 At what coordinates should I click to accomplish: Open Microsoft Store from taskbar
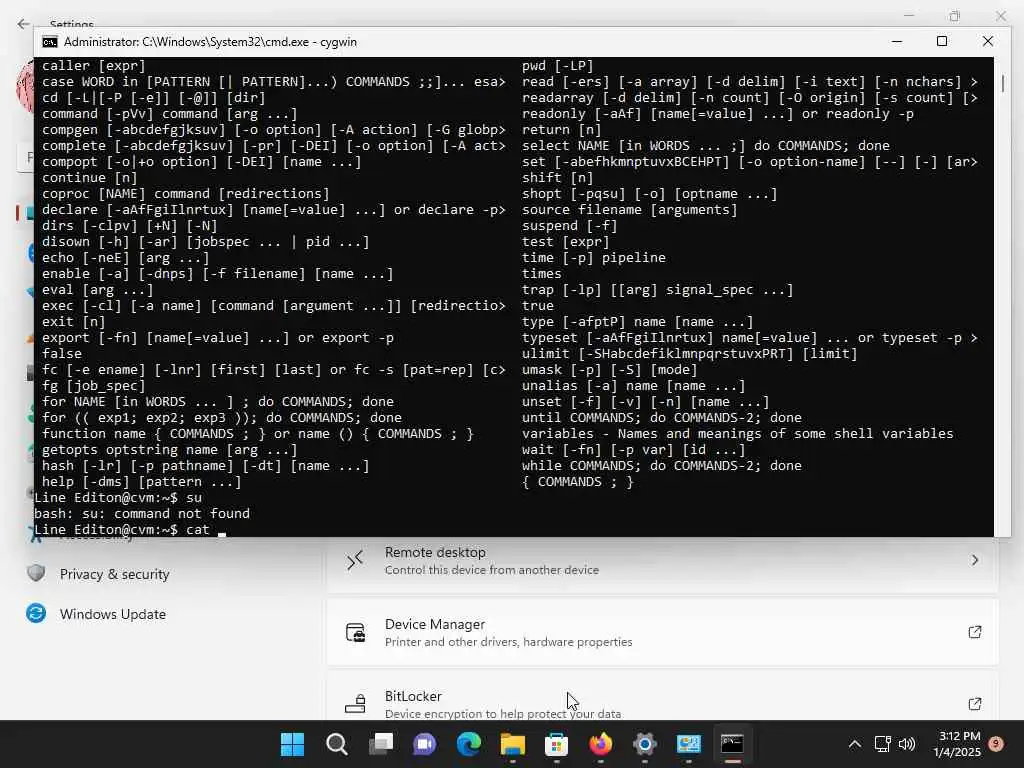[x=556, y=744]
